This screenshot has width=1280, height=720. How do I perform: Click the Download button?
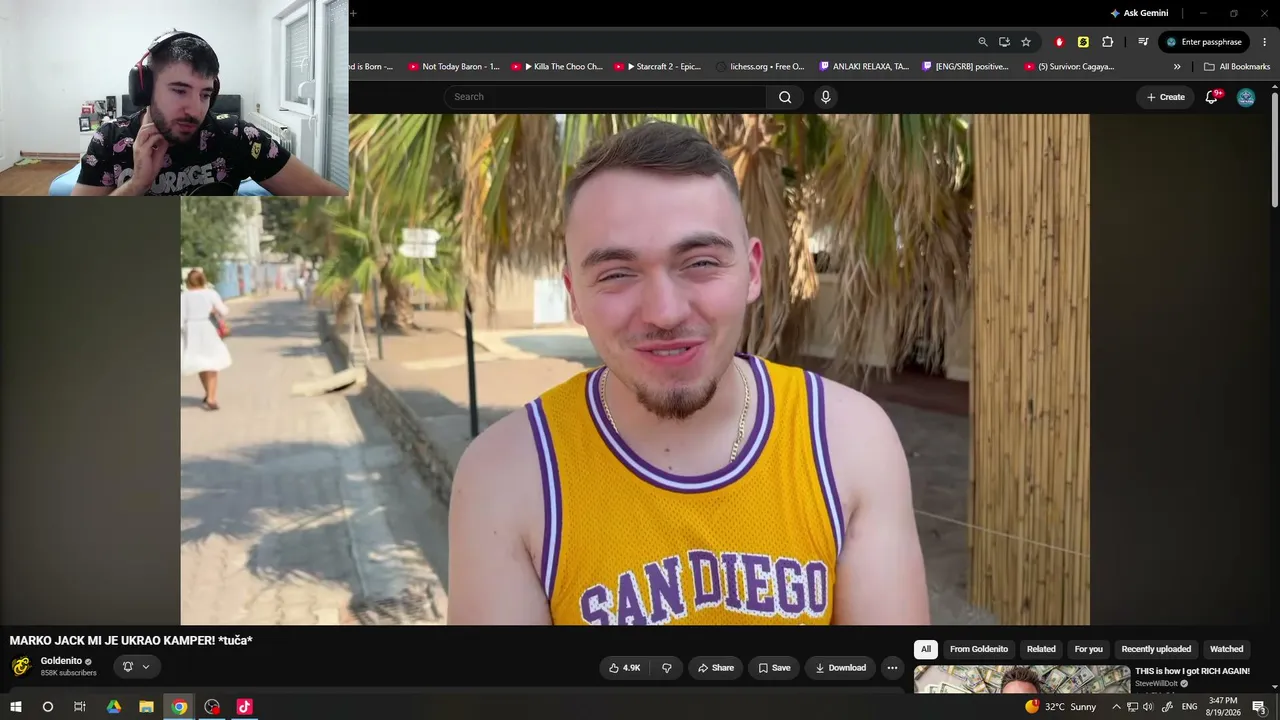click(840, 668)
